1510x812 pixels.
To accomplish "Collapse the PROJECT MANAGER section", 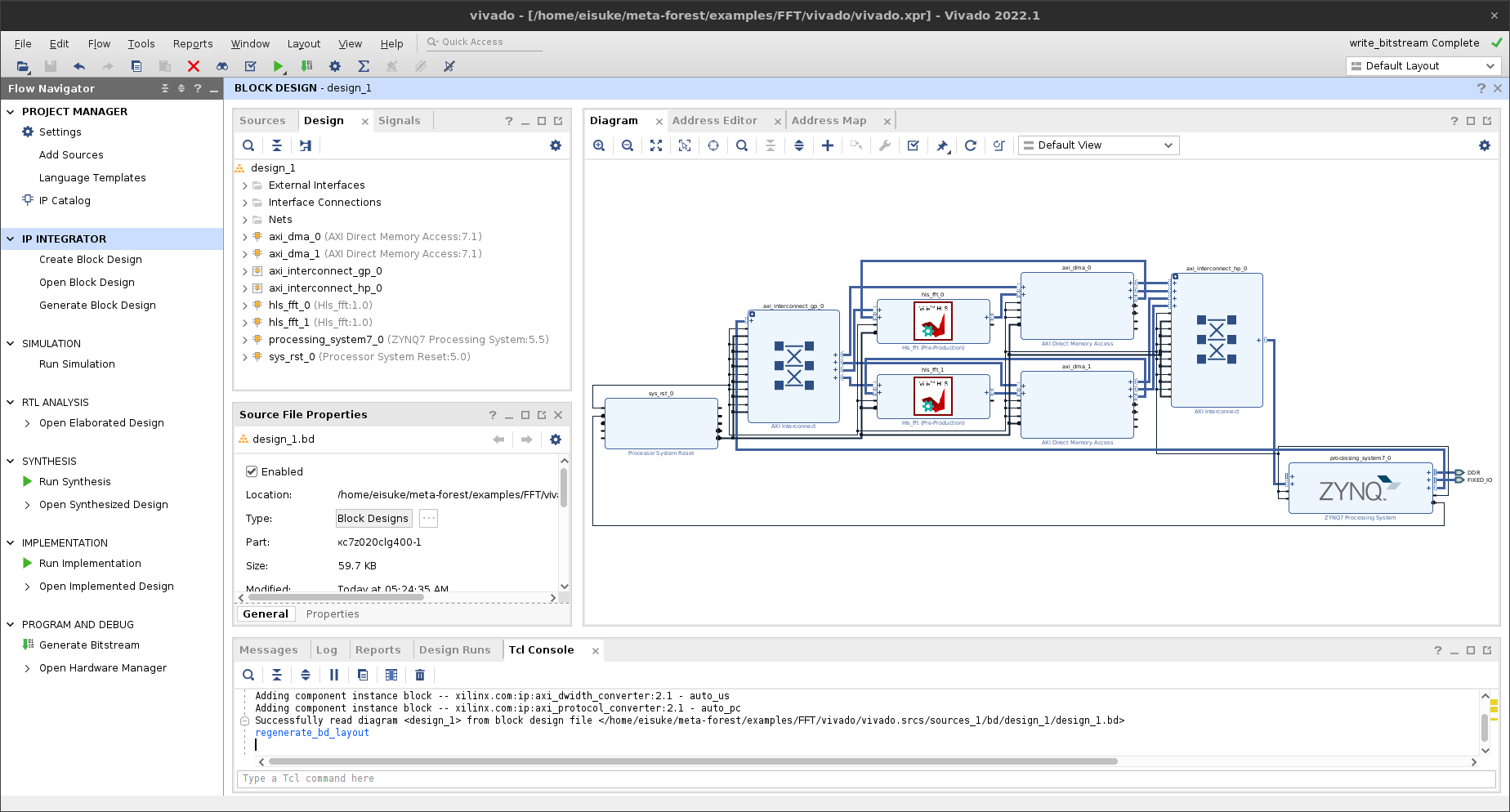I will [11, 112].
